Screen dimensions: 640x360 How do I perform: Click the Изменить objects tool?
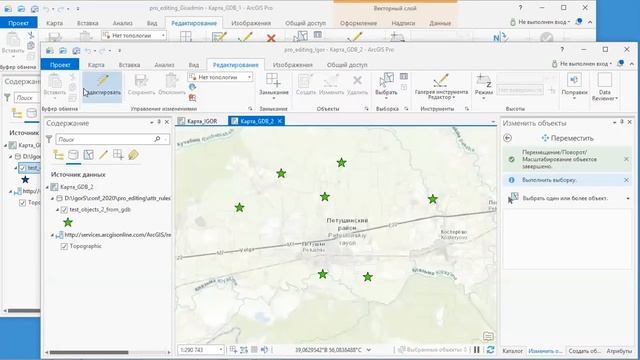(331, 85)
